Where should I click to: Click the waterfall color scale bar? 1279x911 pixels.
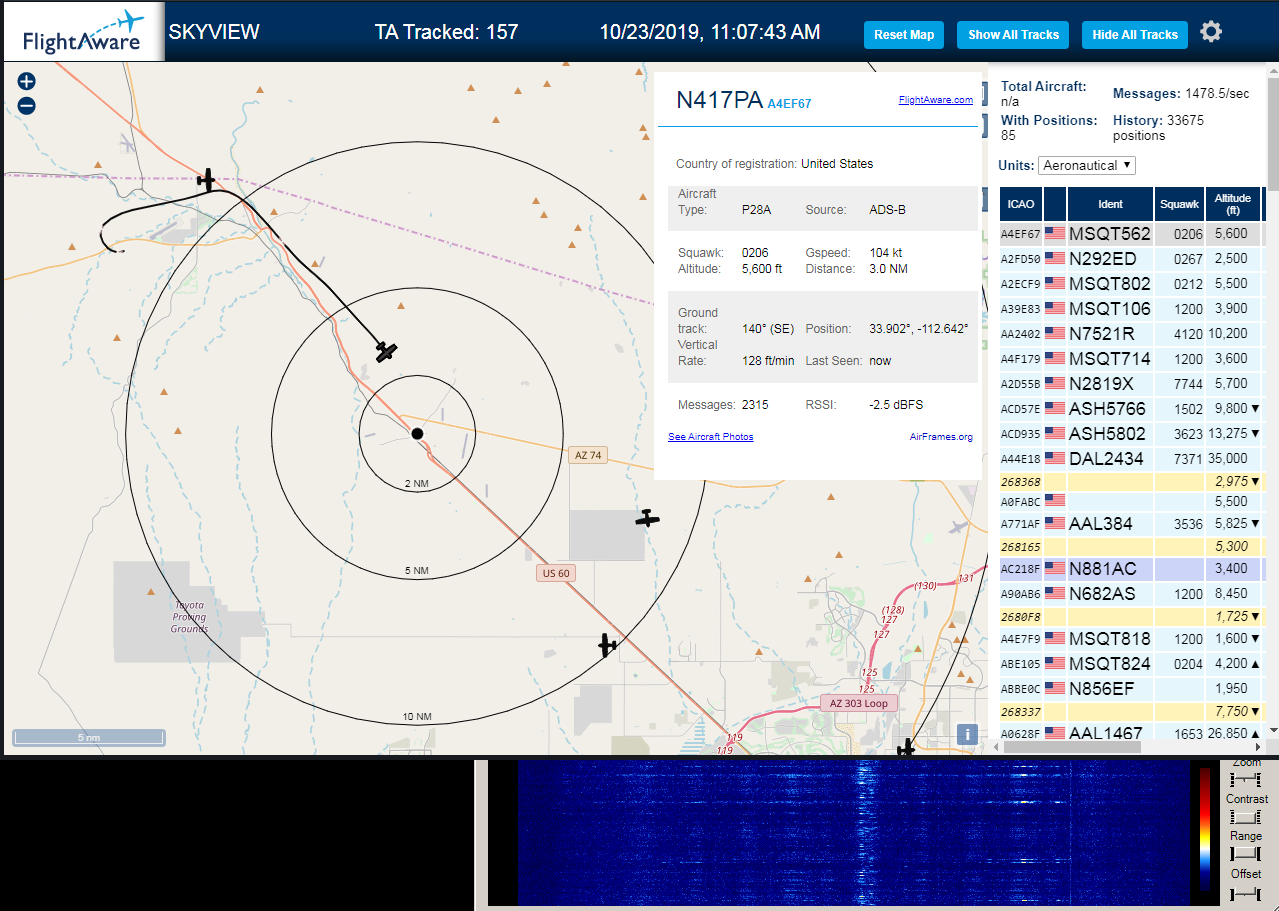pos(1204,828)
